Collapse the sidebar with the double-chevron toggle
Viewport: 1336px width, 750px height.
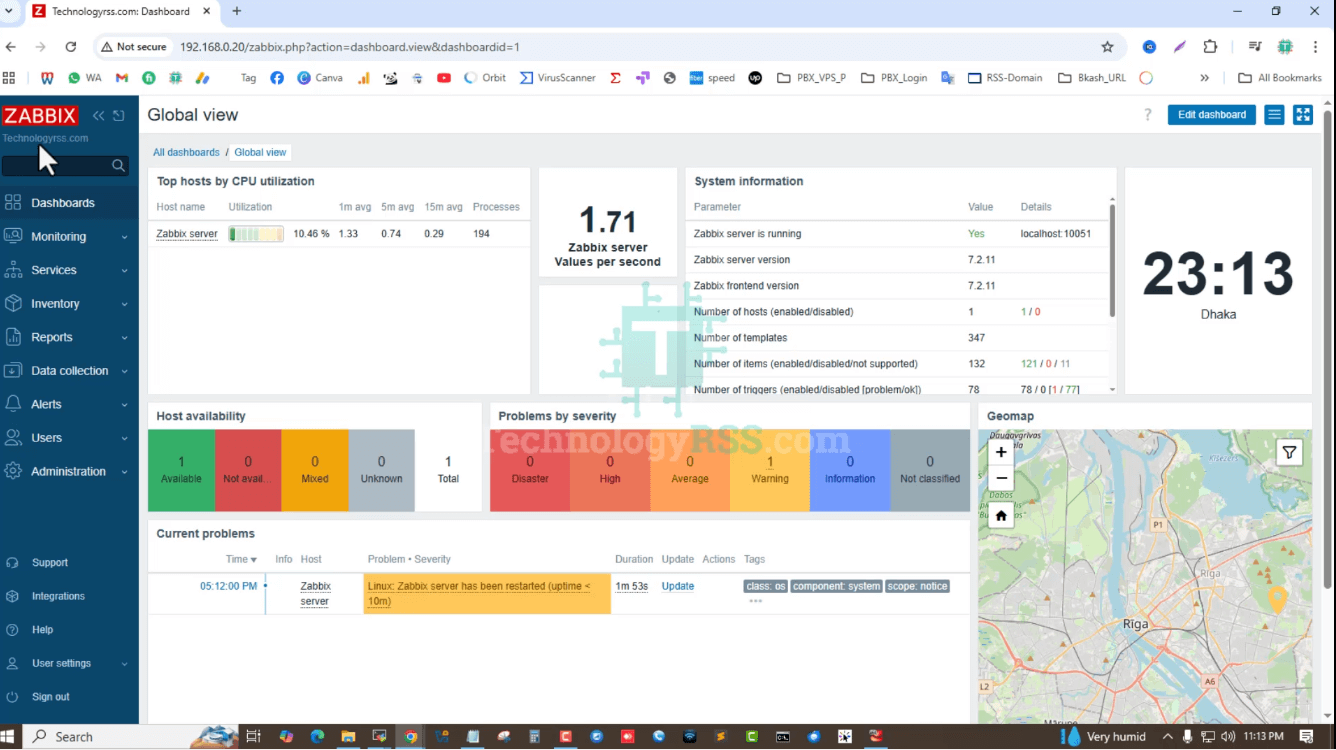(97, 115)
